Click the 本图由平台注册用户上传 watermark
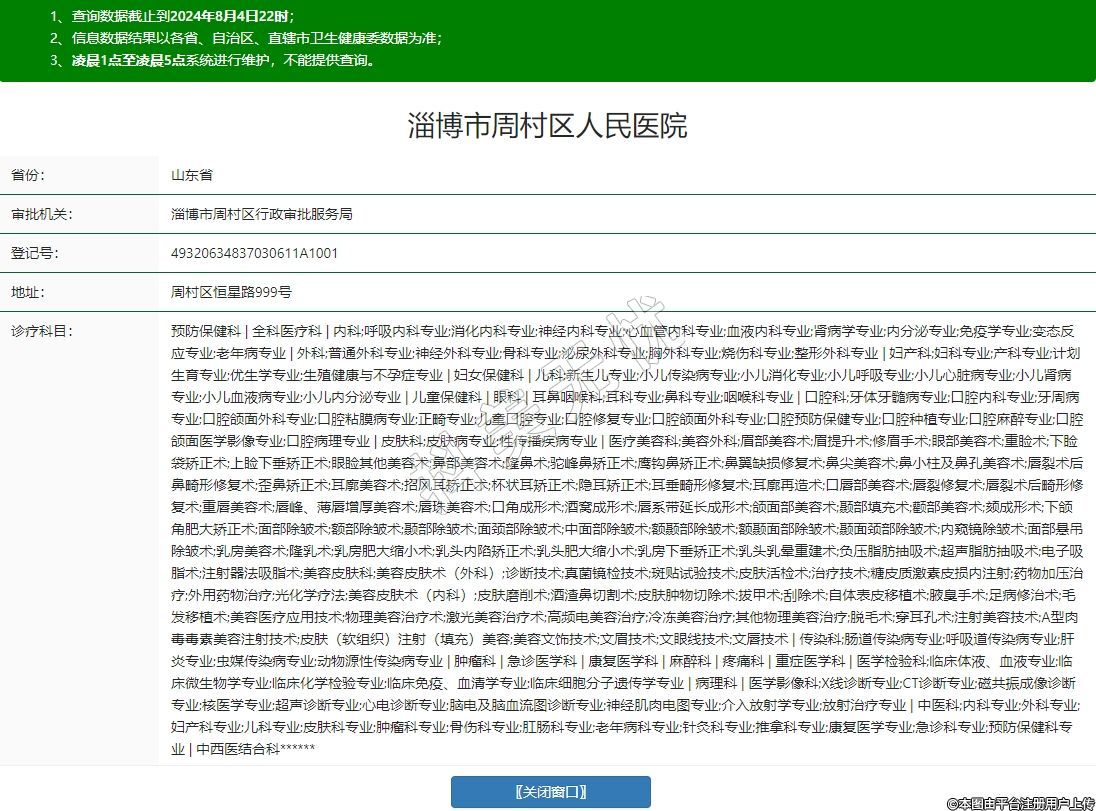Viewport: 1096px width, 811px height. coord(1020,802)
